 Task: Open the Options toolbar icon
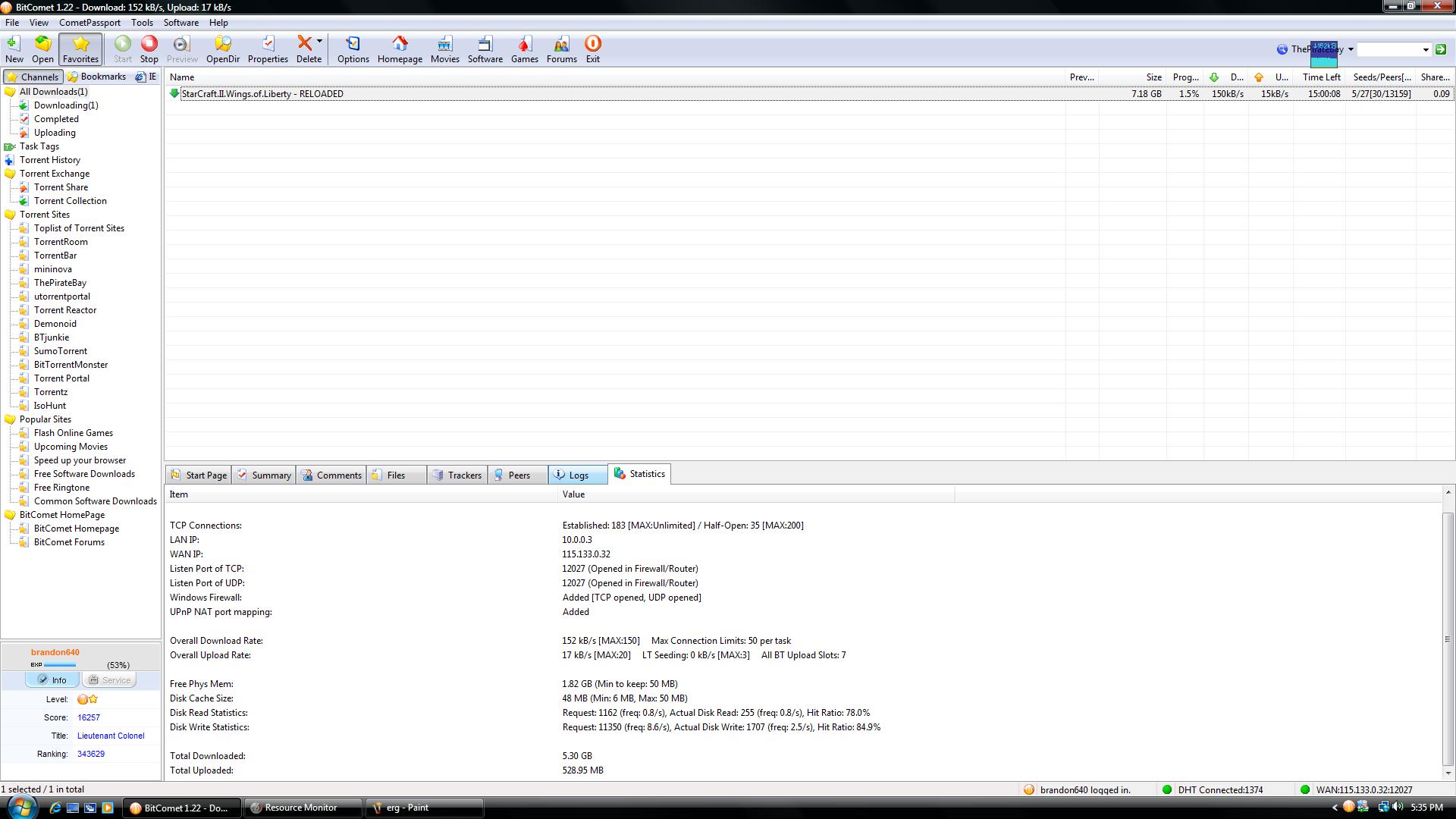point(353,49)
